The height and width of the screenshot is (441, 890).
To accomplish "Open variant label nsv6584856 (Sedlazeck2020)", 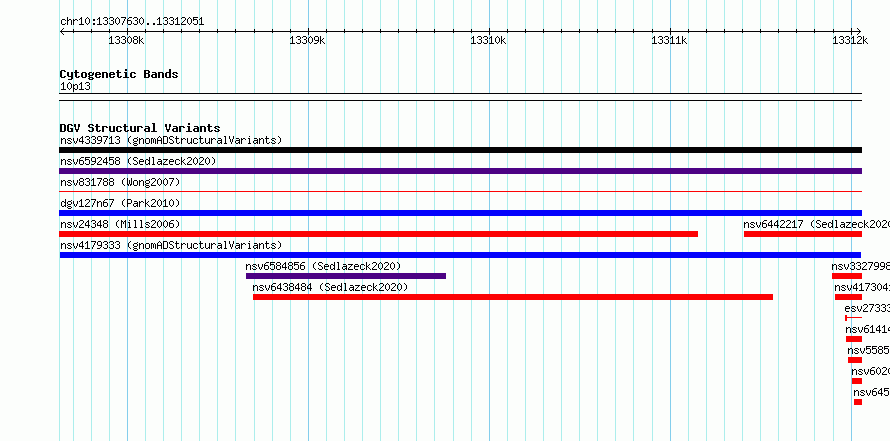I will click(x=323, y=266).
